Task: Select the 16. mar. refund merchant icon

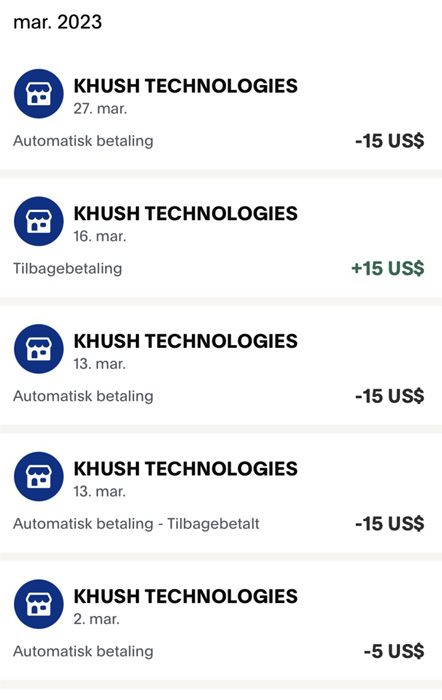Action: point(39,221)
